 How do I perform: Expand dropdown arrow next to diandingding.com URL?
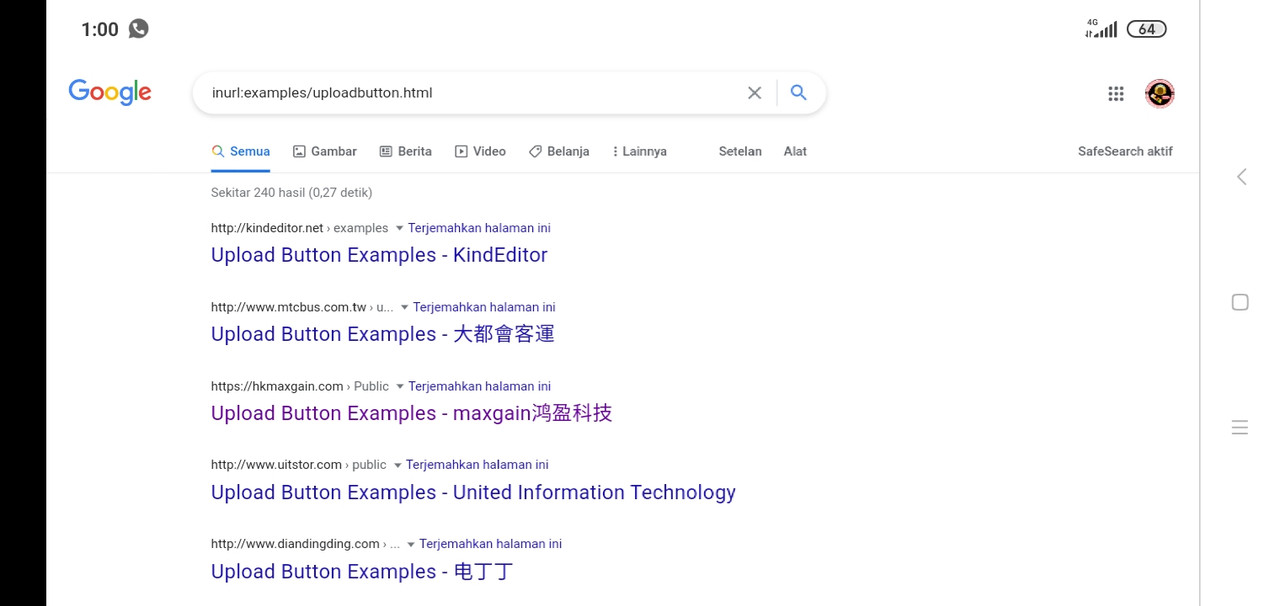click(x=411, y=545)
